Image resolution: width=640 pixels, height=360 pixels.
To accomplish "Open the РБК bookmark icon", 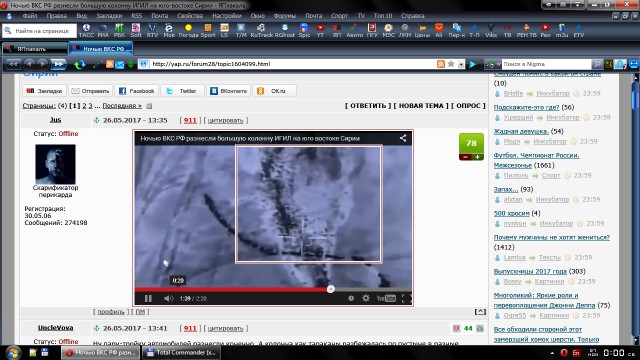I will pos(119,31).
